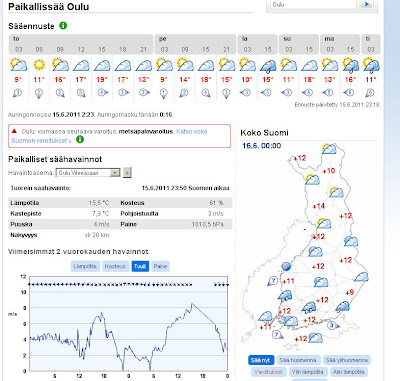Switch to the Kosteus chart tab

pos(115,266)
